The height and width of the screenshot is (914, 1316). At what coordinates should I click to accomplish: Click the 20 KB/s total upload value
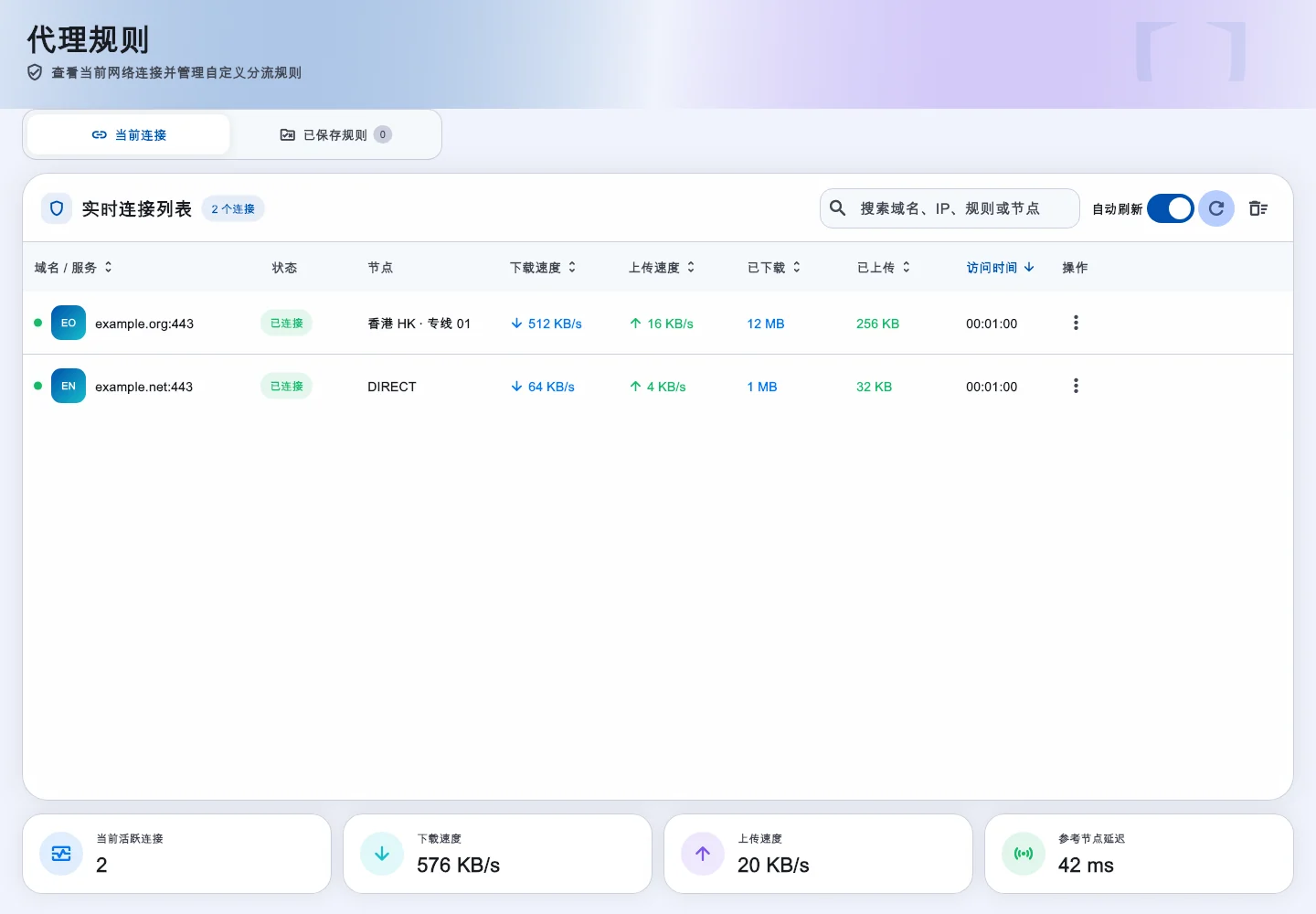(773, 865)
